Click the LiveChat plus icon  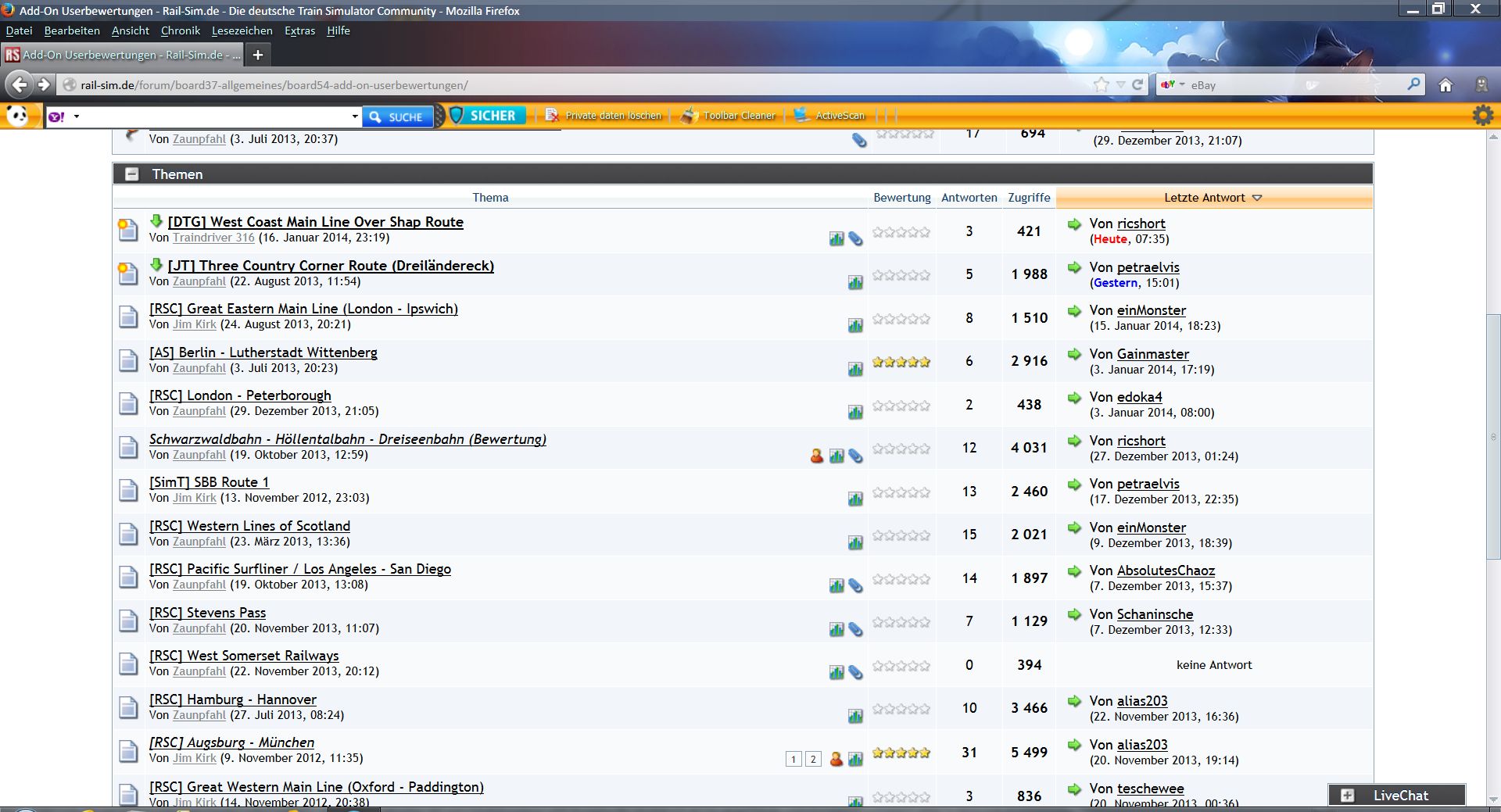[1347, 796]
